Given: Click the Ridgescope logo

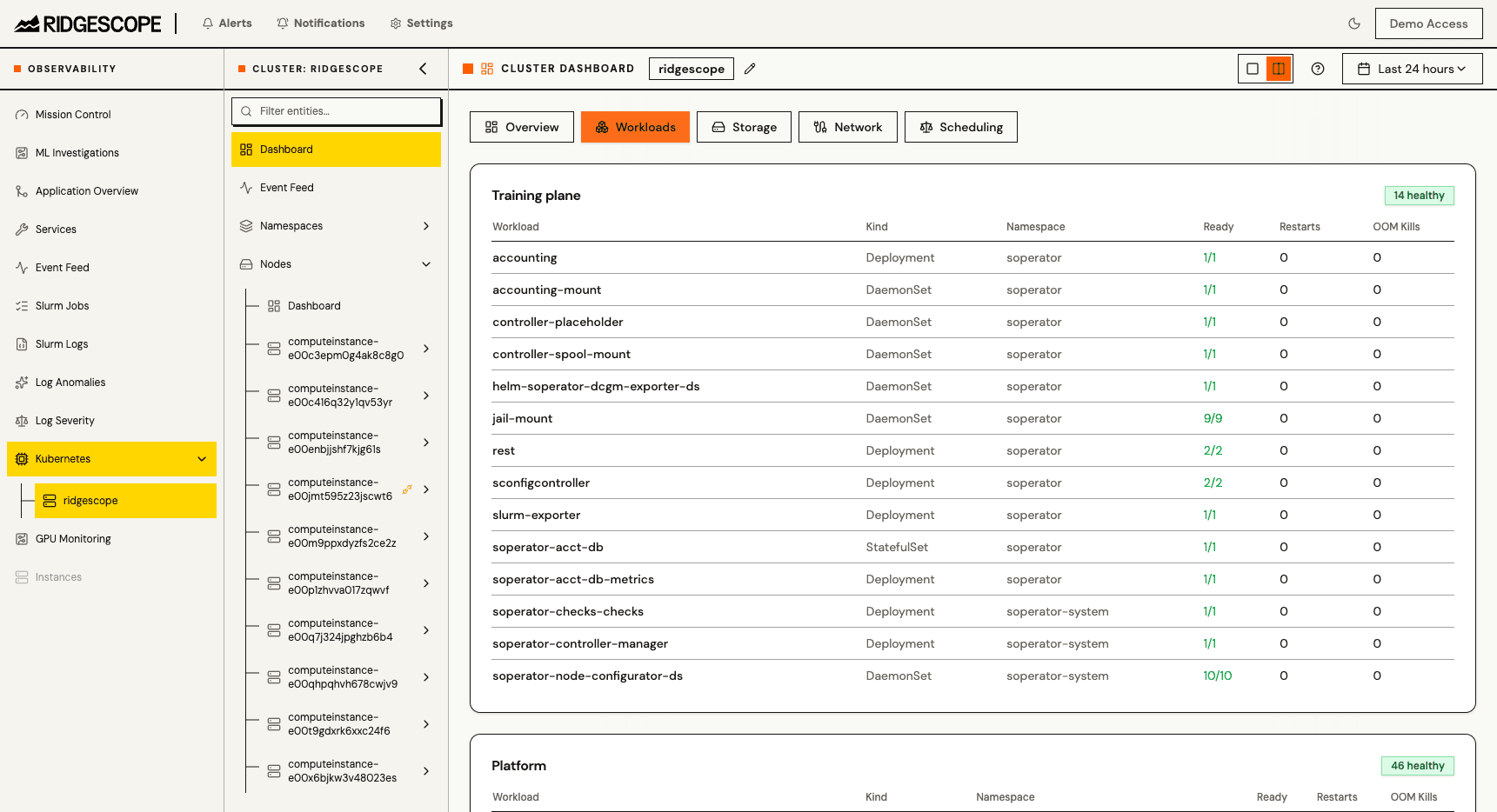Looking at the screenshot, I should tap(88, 23).
